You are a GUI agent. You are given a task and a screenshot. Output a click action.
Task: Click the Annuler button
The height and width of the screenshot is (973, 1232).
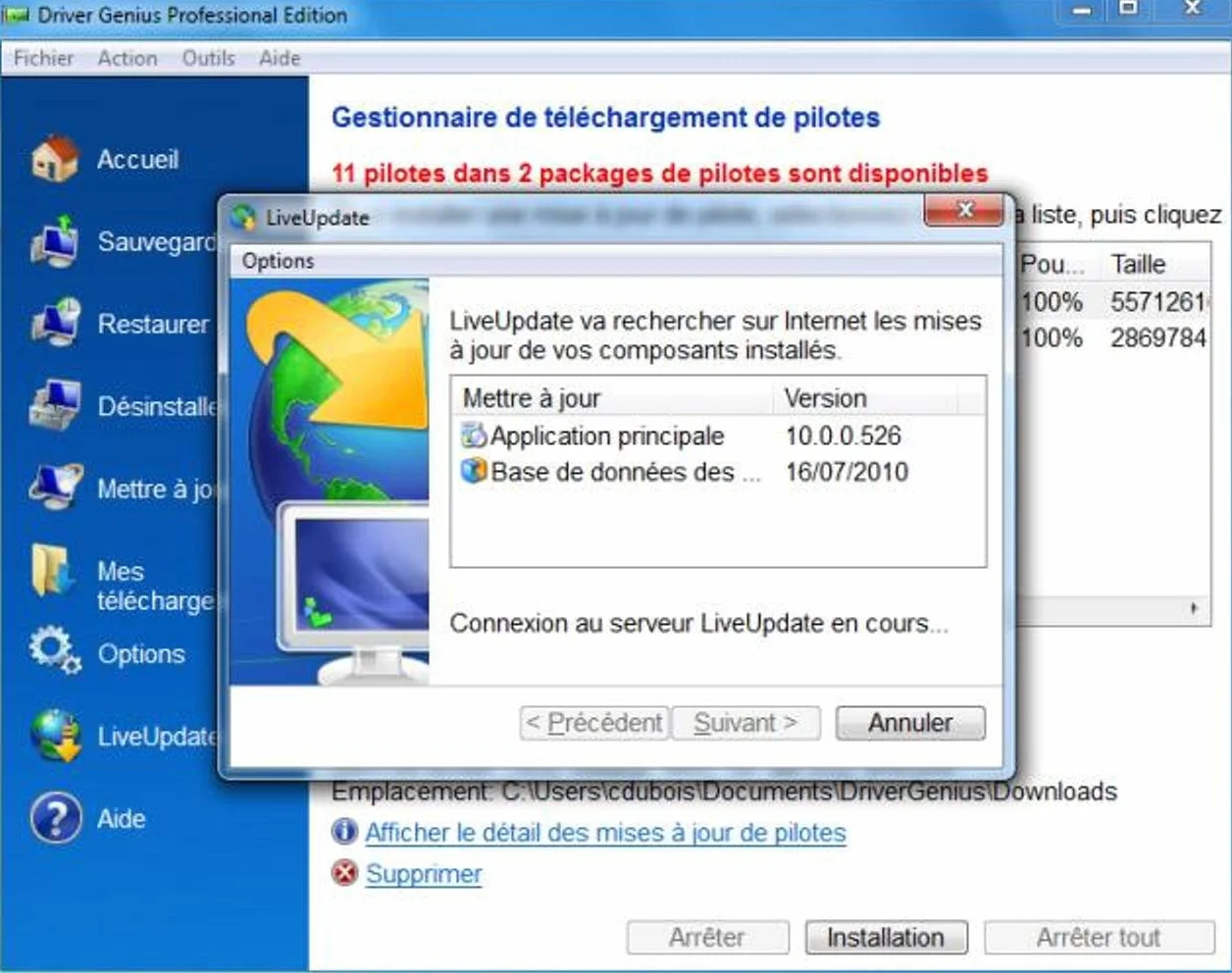point(910,723)
